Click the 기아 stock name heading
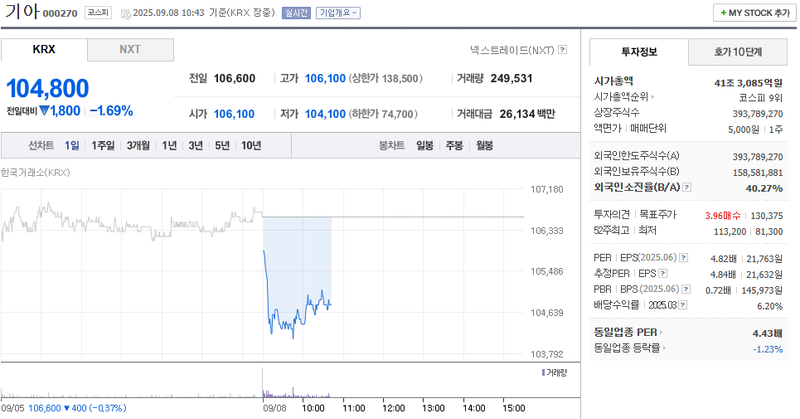The height and width of the screenshot is (419, 800). point(22,11)
